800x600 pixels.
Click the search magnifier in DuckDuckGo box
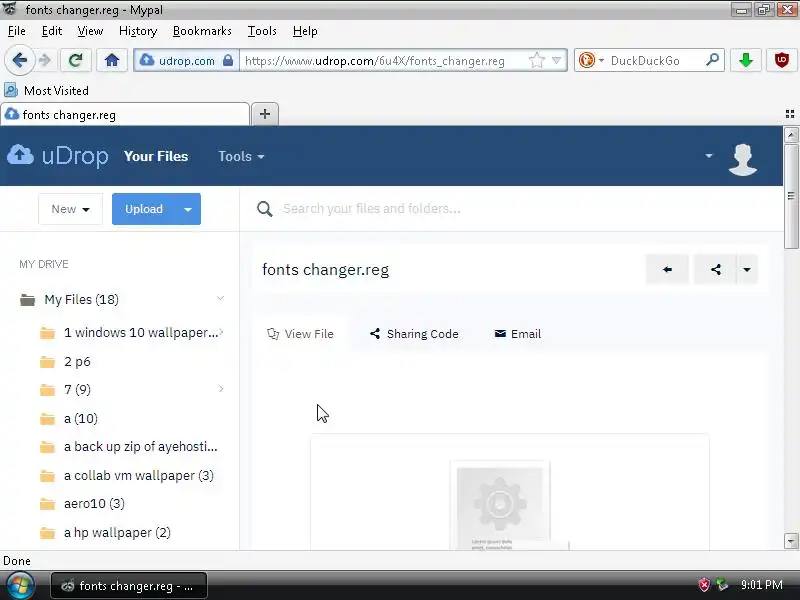(x=712, y=60)
